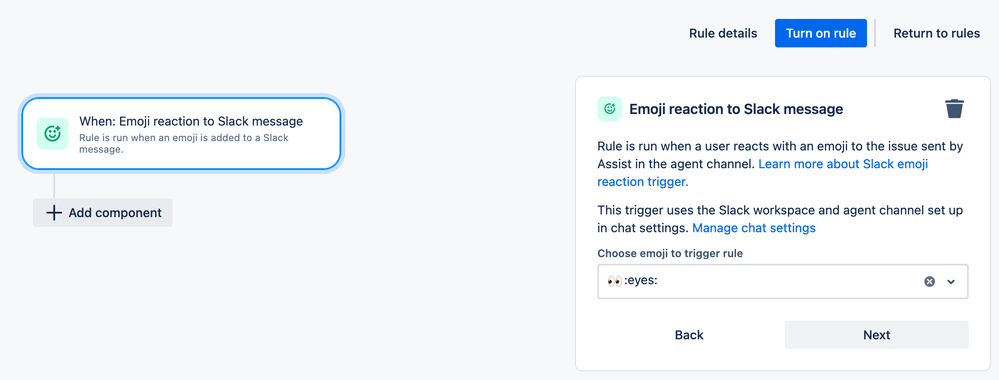999x380 pixels.
Task: Click the Choose emoji to trigger rule label
Action: point(670,253)
